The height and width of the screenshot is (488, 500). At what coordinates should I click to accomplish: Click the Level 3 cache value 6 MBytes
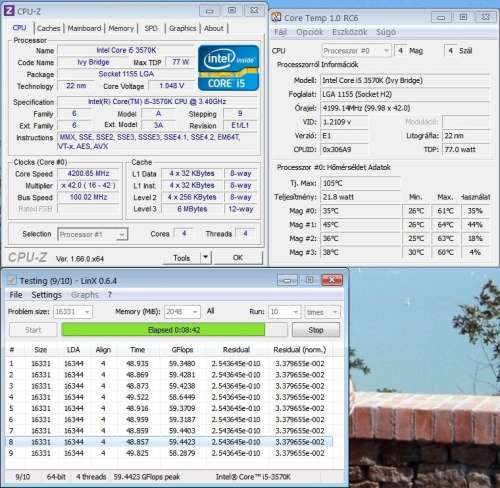(192, 209)
